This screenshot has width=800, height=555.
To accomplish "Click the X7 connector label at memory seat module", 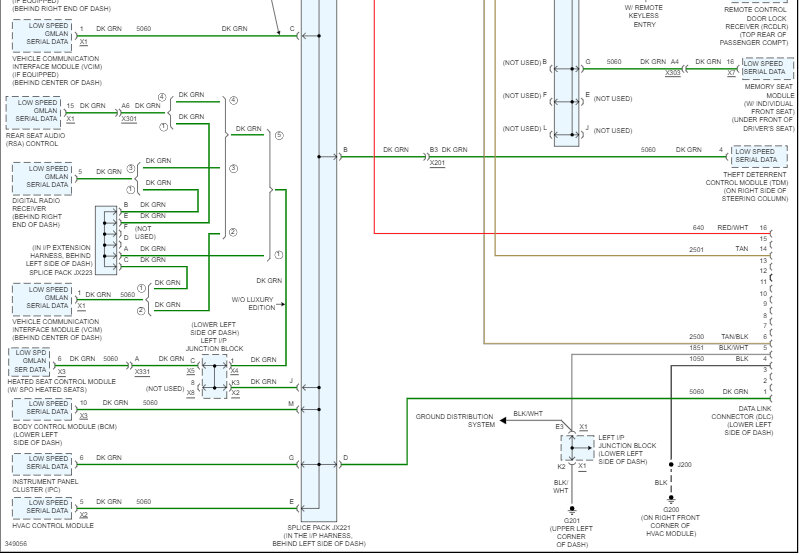I will point(732,73).
